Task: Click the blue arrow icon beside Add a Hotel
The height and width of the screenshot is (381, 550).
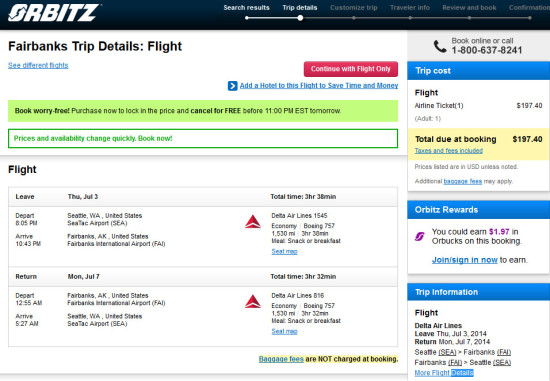Action: tap(233, 86)
